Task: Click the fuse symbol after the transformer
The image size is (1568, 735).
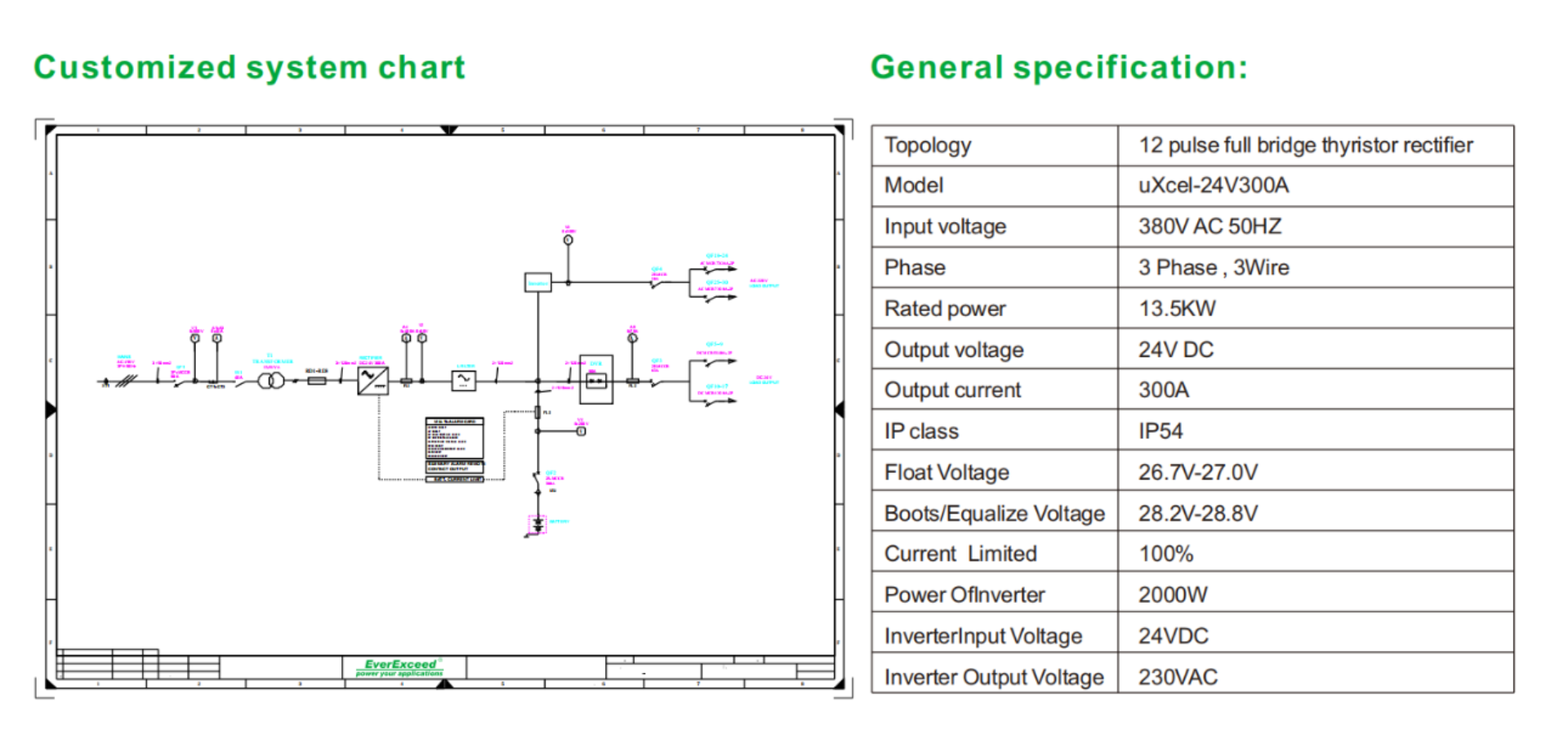Action: point(316,381)
